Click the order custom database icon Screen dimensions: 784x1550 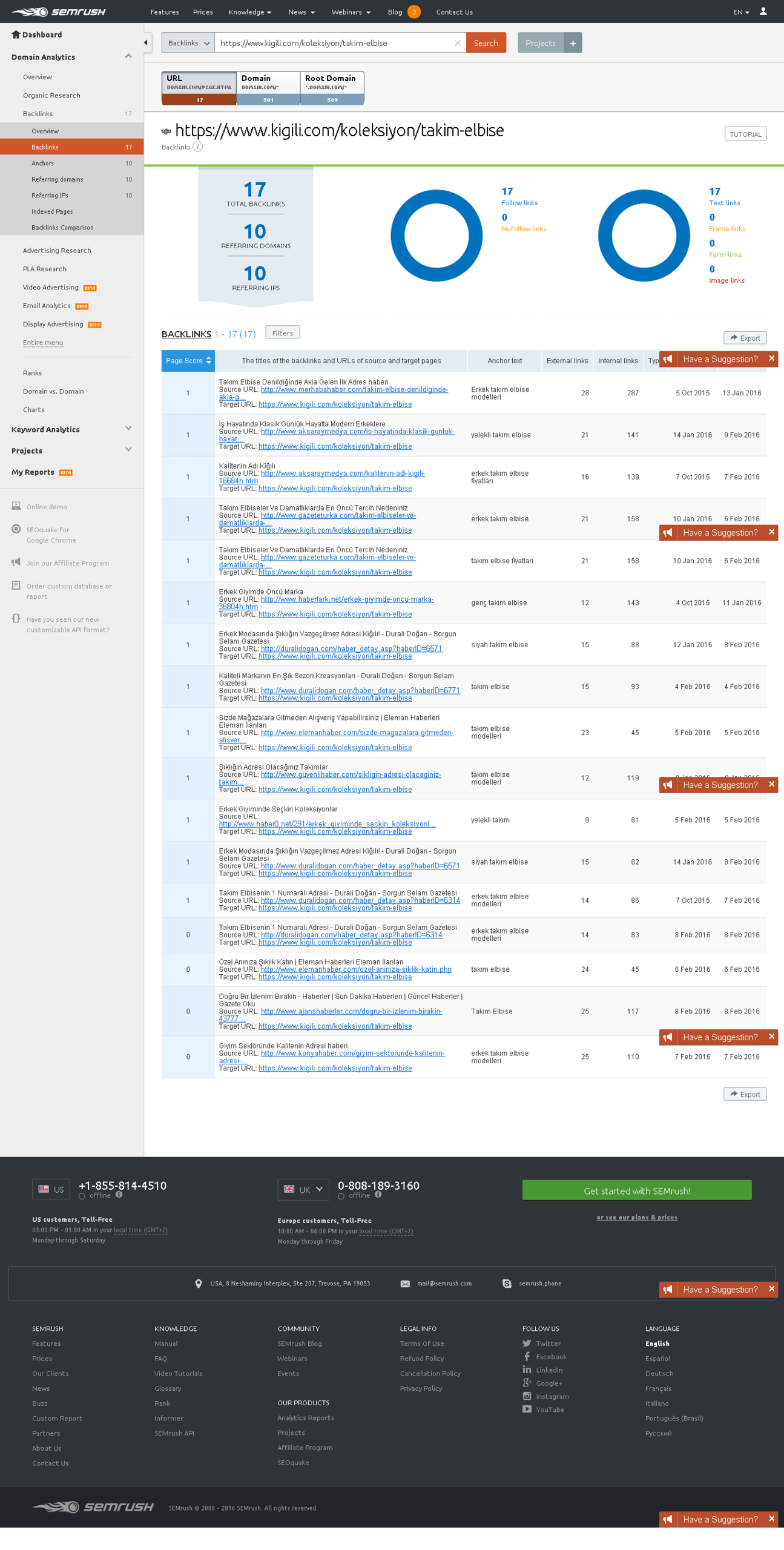(16, 585)
